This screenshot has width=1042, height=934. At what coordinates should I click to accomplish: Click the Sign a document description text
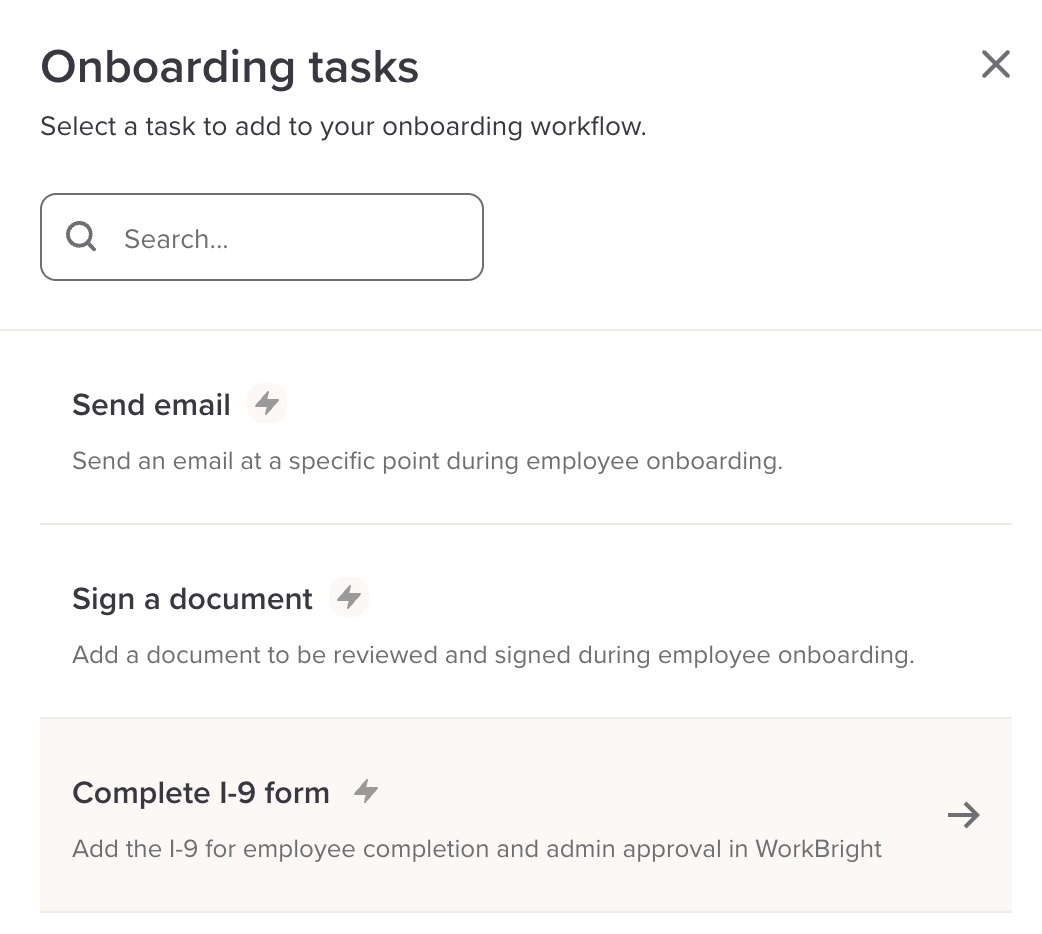493,656
